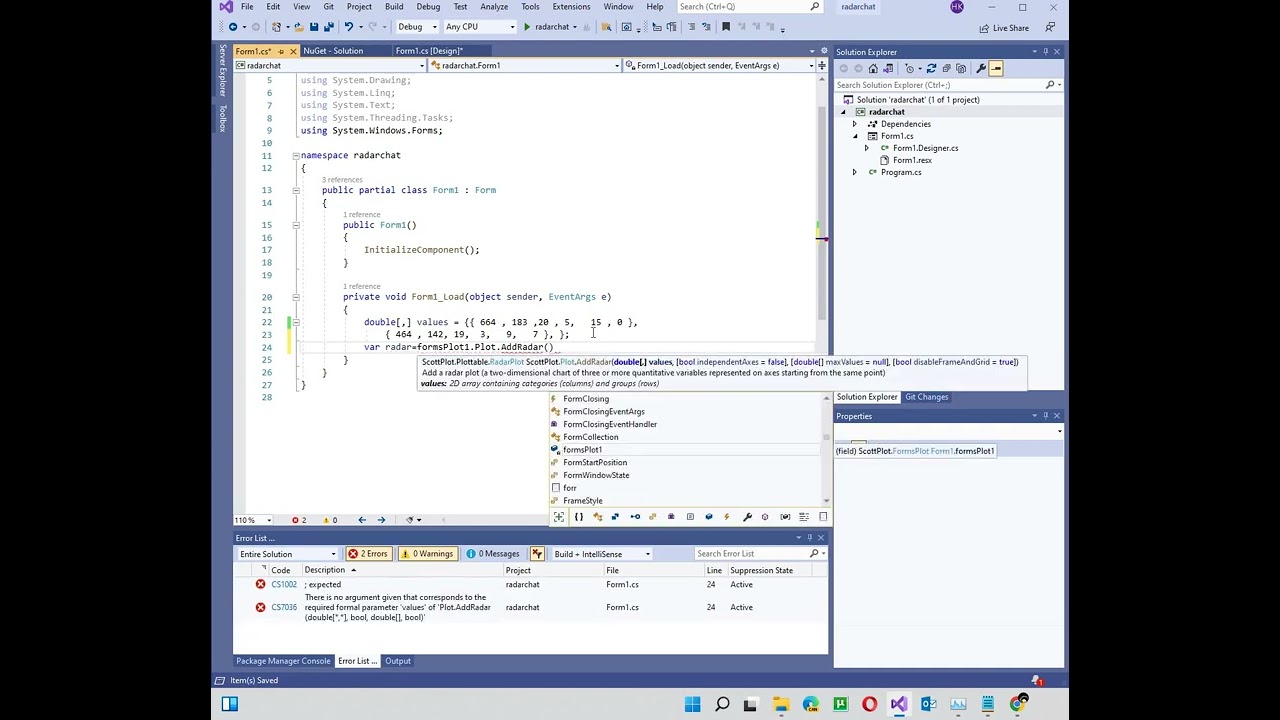Click the Collapse All icon in Solution Explorer

(x=946, y=68)
